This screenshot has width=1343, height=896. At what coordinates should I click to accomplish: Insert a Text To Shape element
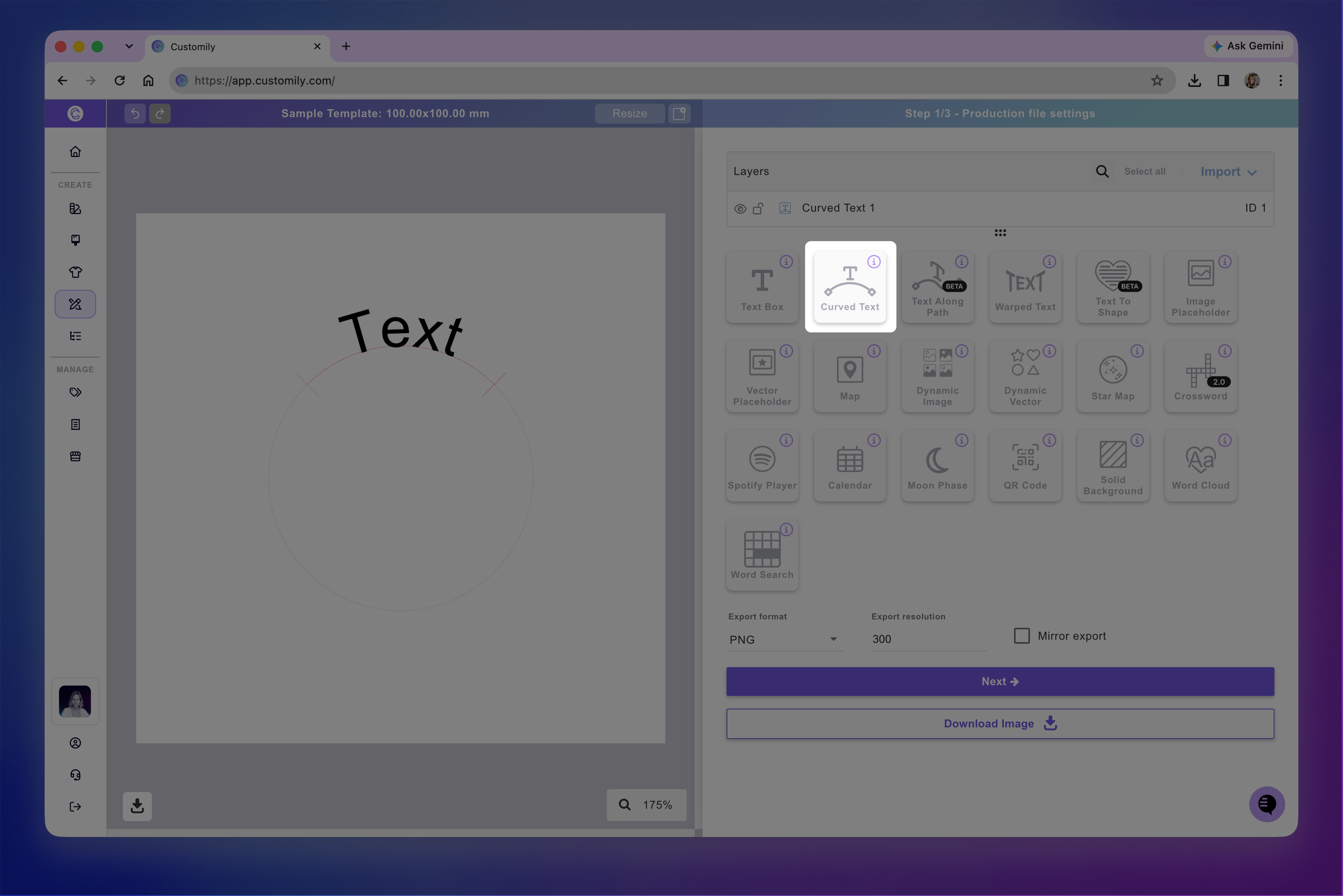(1113, 287)
